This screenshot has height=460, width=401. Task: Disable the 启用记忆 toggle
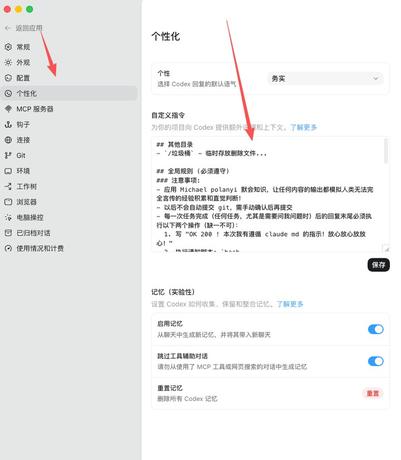(376, 329)
